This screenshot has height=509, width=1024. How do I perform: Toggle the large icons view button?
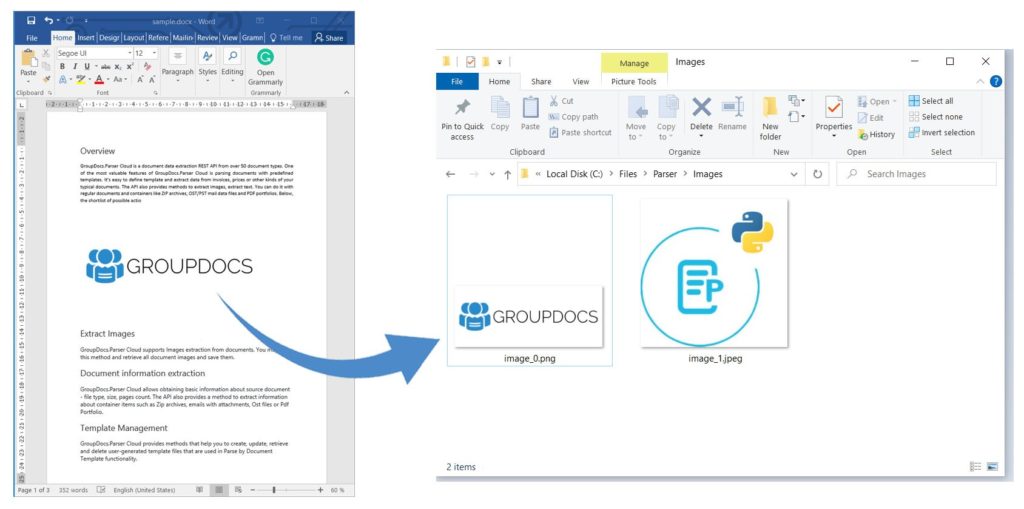pyautogui.click(x=992, y=467)
